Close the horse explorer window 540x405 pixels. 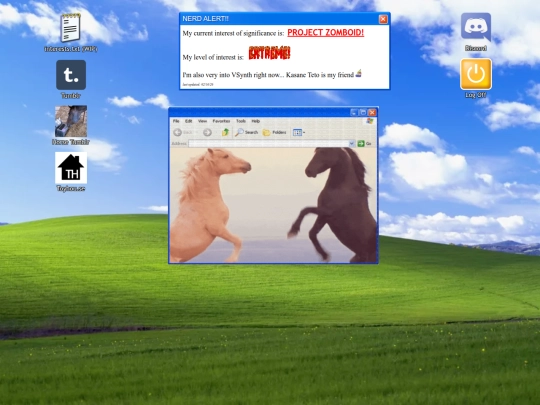372,112
